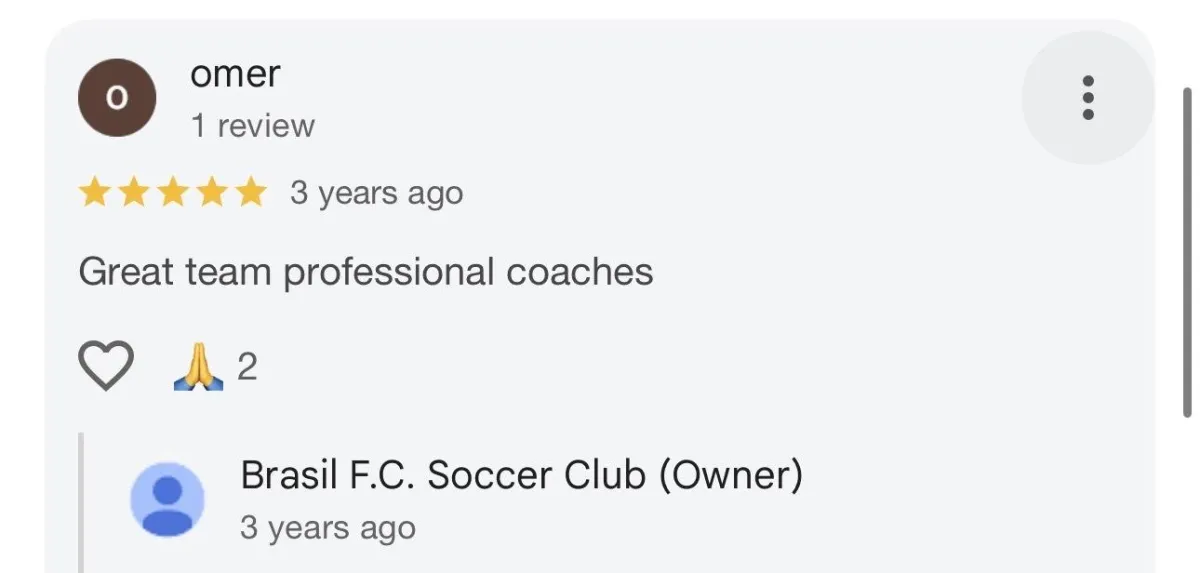1200x573 pixels.
Task: Click the review's "3 years ago" timestamp beside stars
Action: pyautogui.click(x=376, y=192)
